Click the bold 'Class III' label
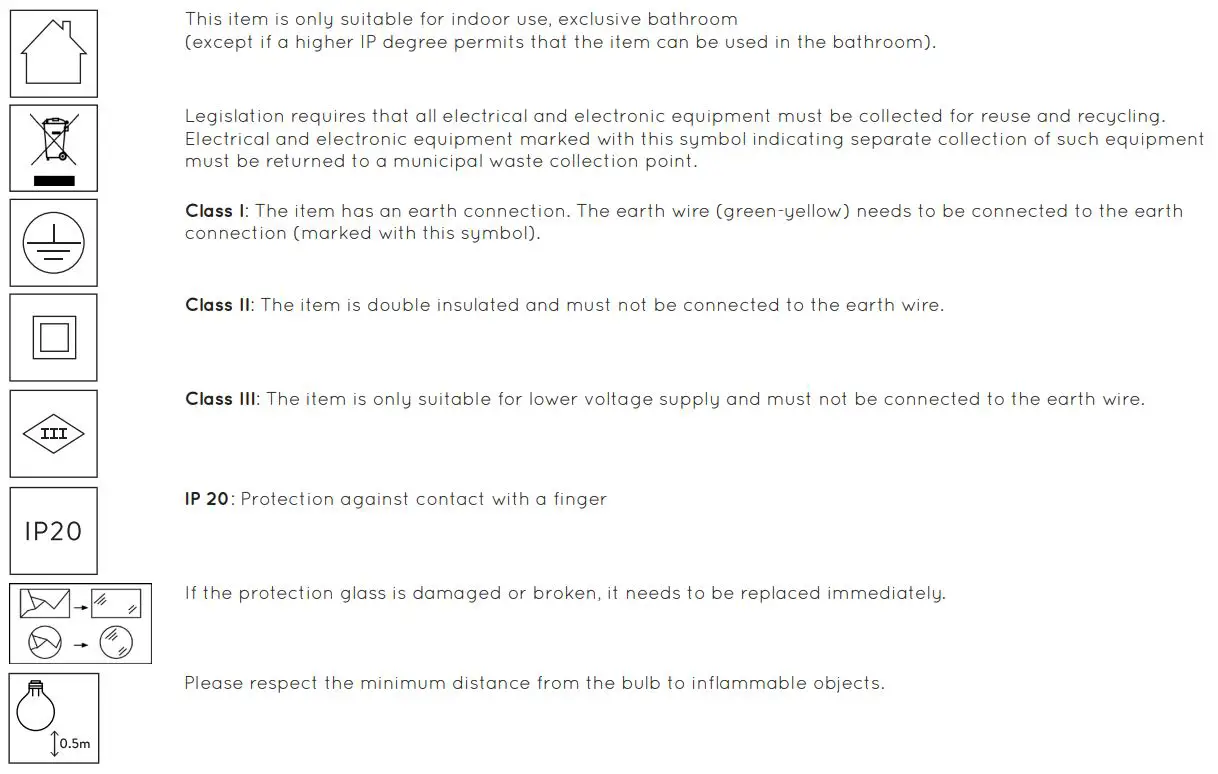Screen dimensions: 1218x774 (x=221, y=399)
